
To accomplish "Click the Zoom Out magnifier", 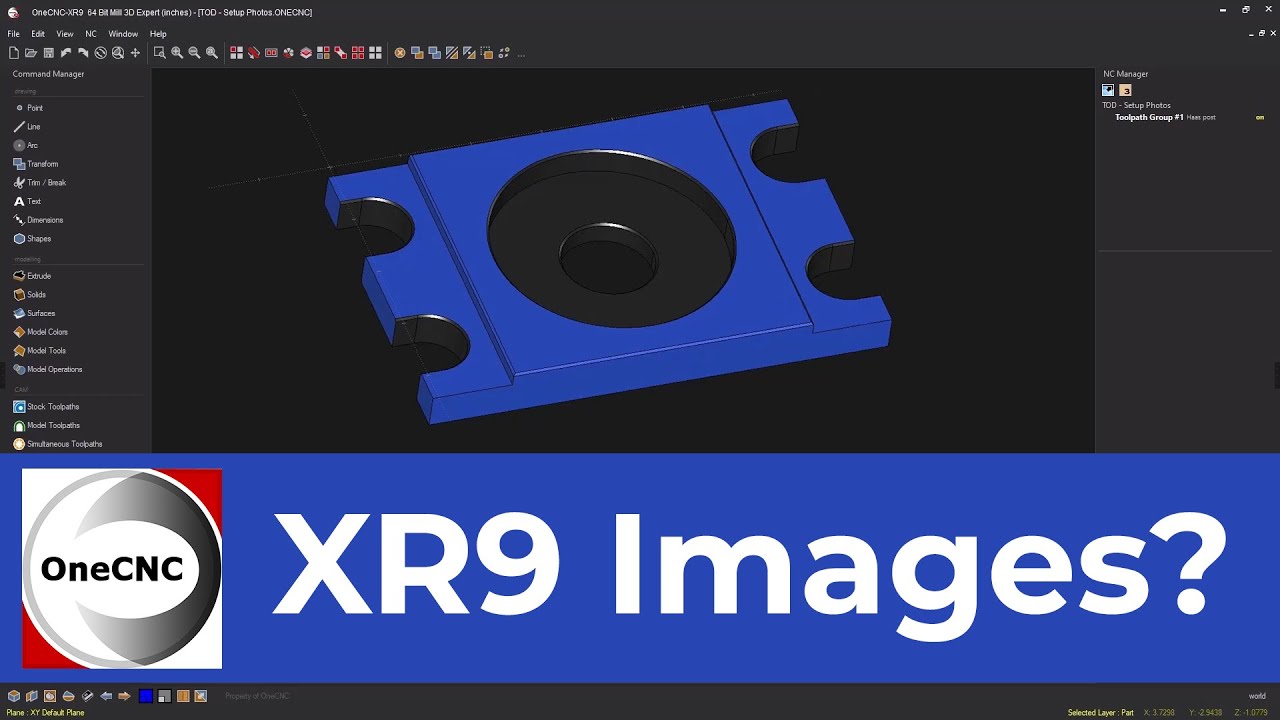I will pyautogui.click(x=194, y=53).
